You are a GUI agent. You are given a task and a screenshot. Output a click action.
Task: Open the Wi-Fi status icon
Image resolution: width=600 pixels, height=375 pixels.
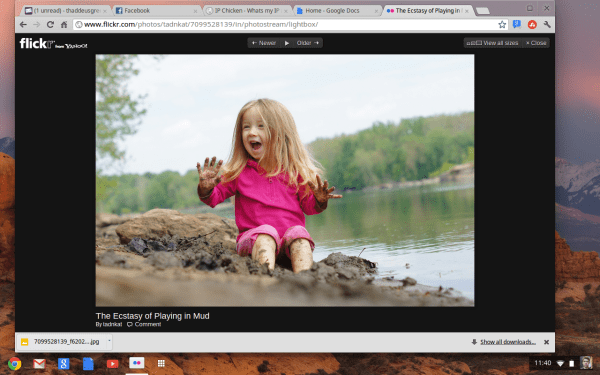click(560, 364)
